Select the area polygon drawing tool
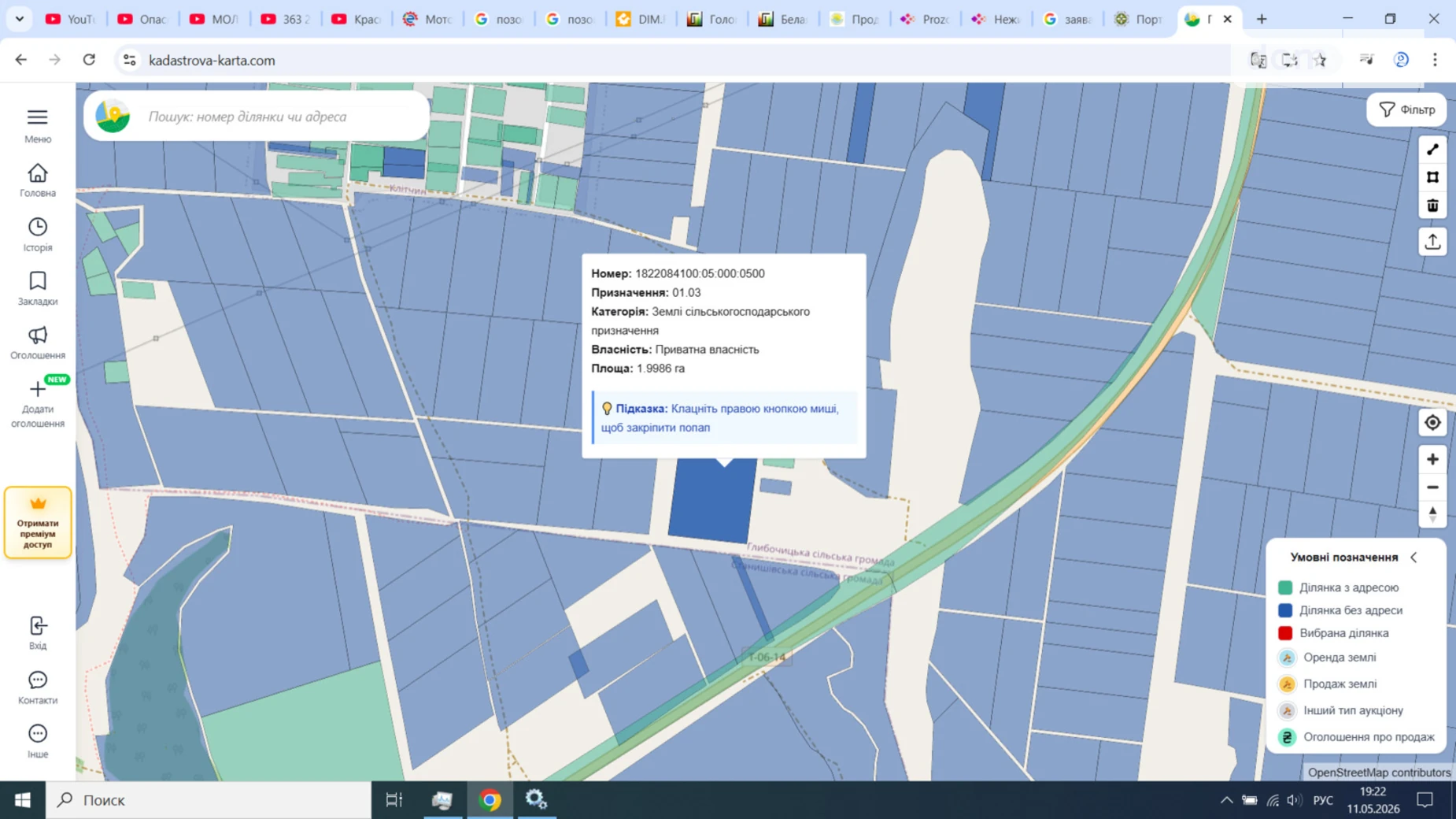 coord(1432,177)
